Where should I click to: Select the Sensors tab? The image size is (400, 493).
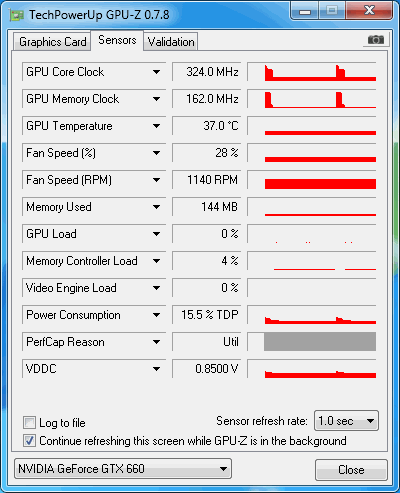click(x=117, y=40)
